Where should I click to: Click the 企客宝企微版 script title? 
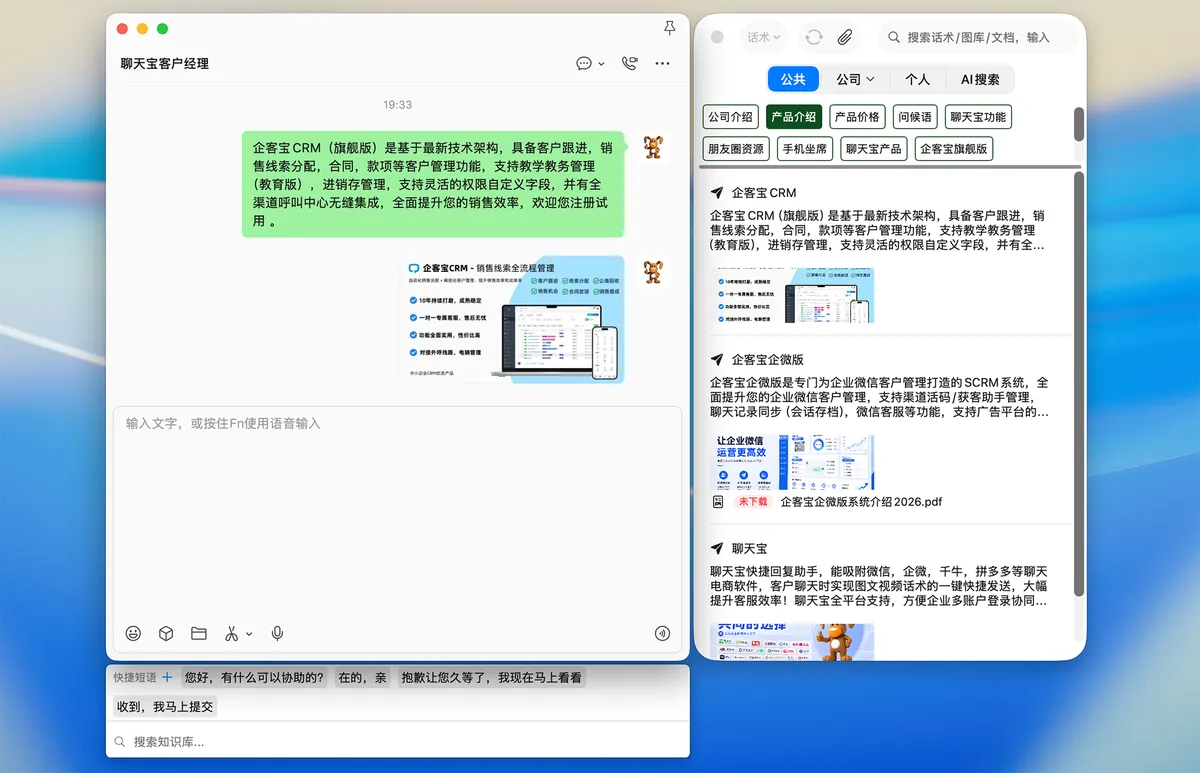(x=768, y=359)
